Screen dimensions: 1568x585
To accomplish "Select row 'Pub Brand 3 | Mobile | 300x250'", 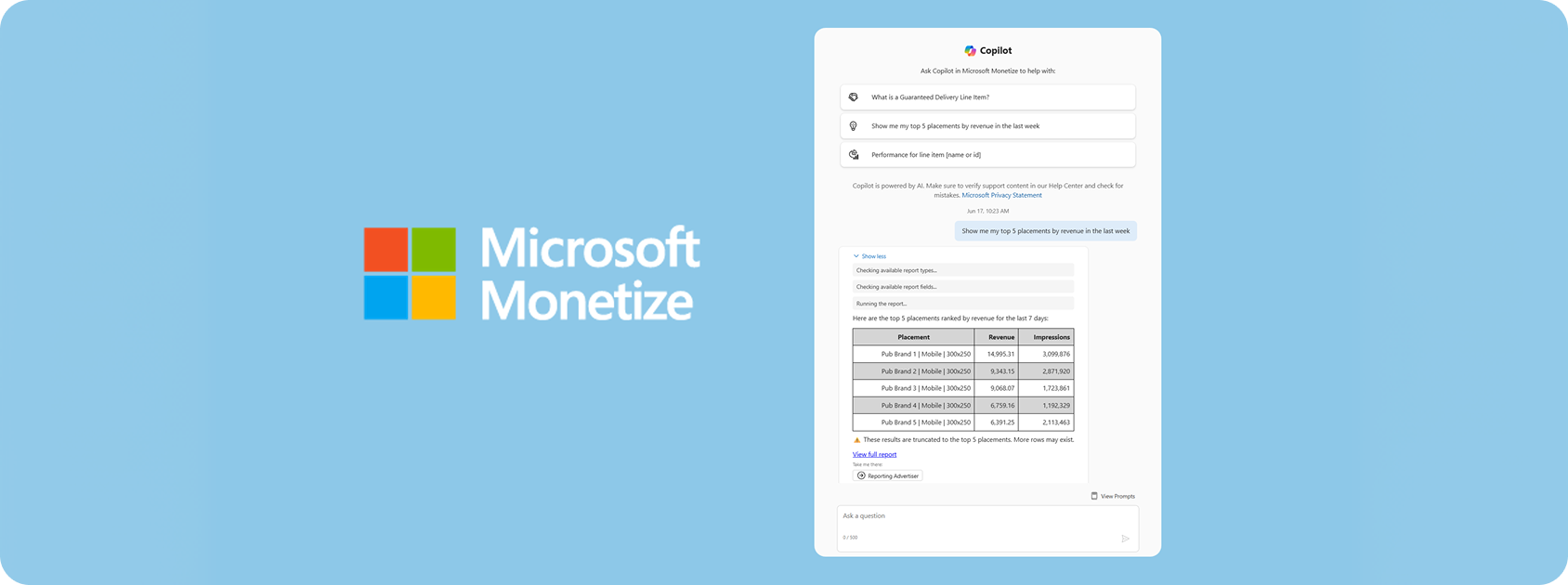I will click(x=963, y=388).
